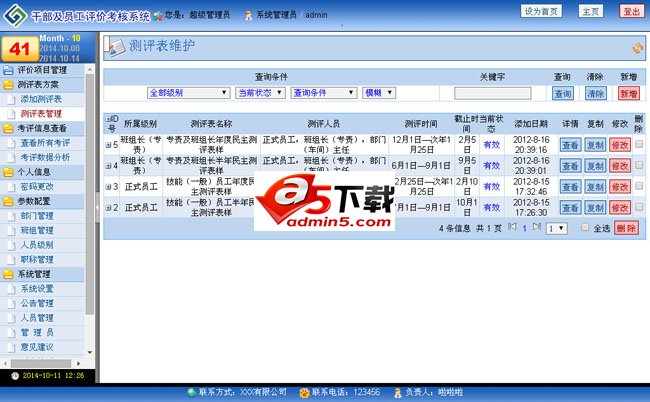650x402 pixels.
Task: Click the document icon beside 查看所有考评
Action: (12, 143)
